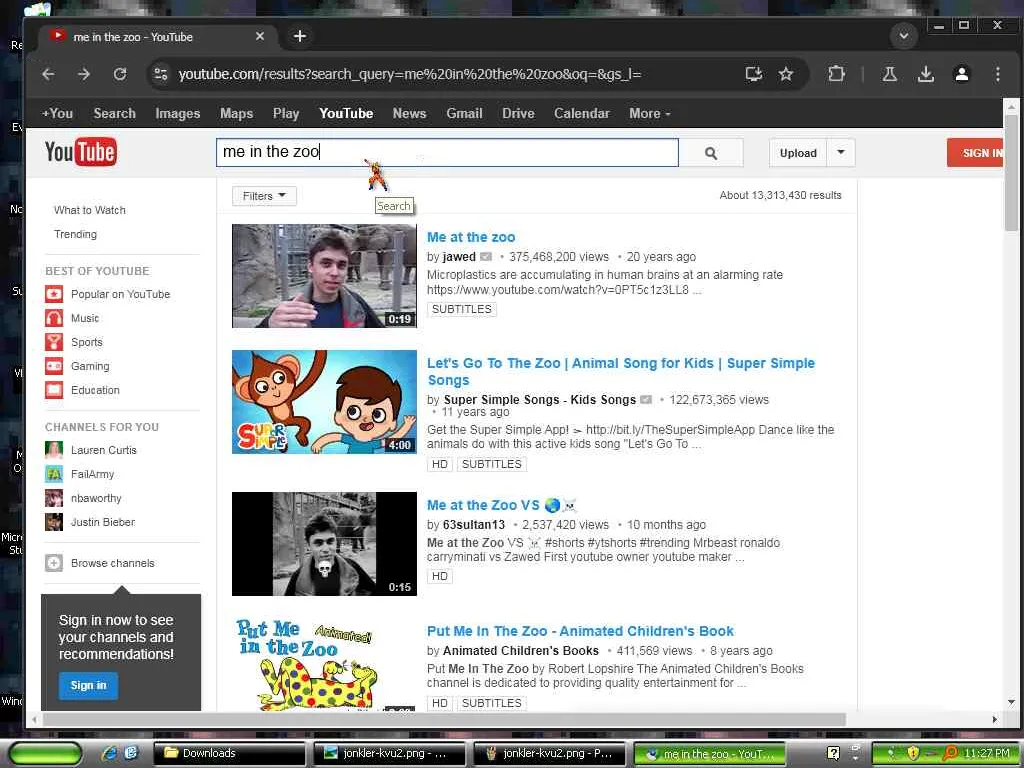Open a new browser tab
This screenshot has width=1024, height=768.
point(299,36)
